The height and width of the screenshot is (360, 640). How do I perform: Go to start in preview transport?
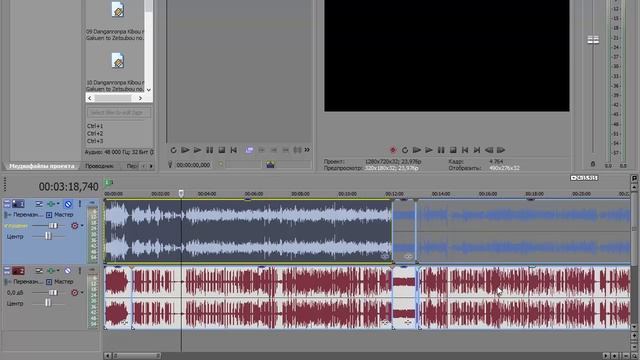464,150
